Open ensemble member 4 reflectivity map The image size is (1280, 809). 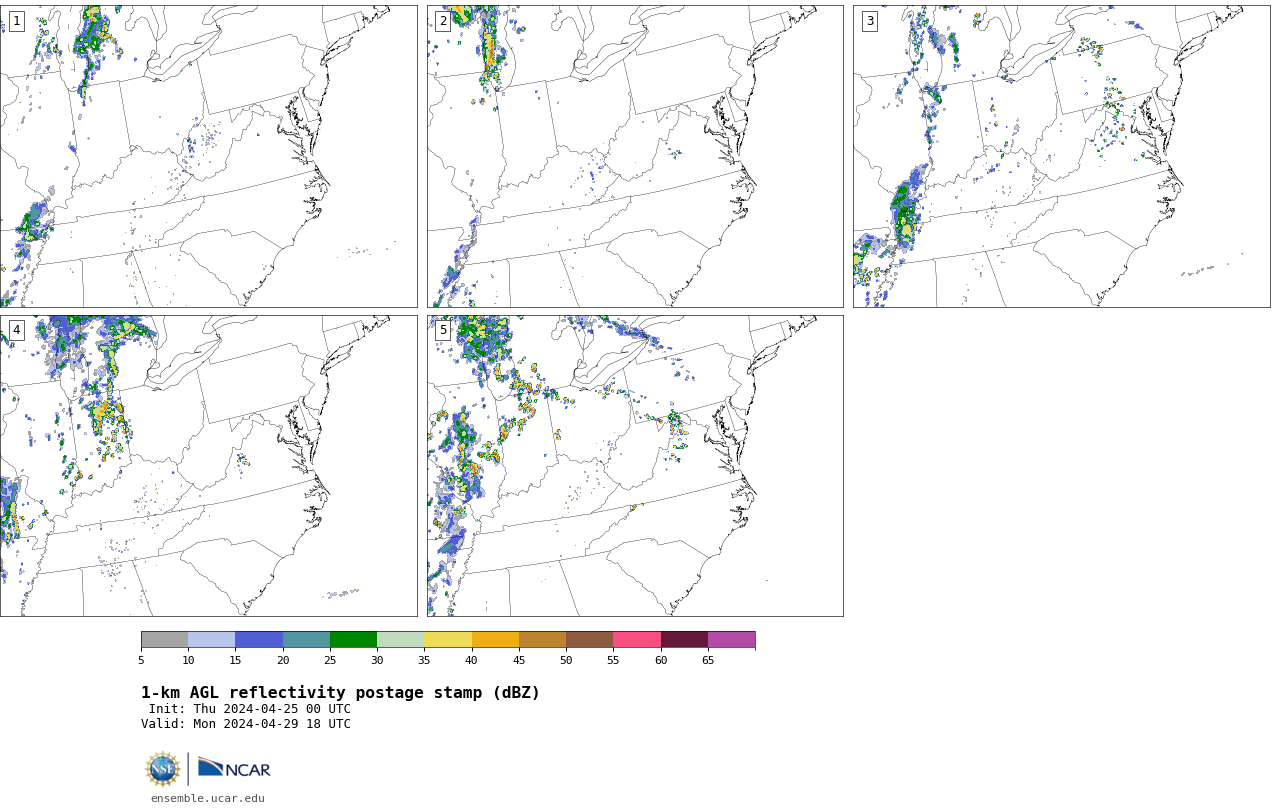pyautogui.click(x=208, y=466)
